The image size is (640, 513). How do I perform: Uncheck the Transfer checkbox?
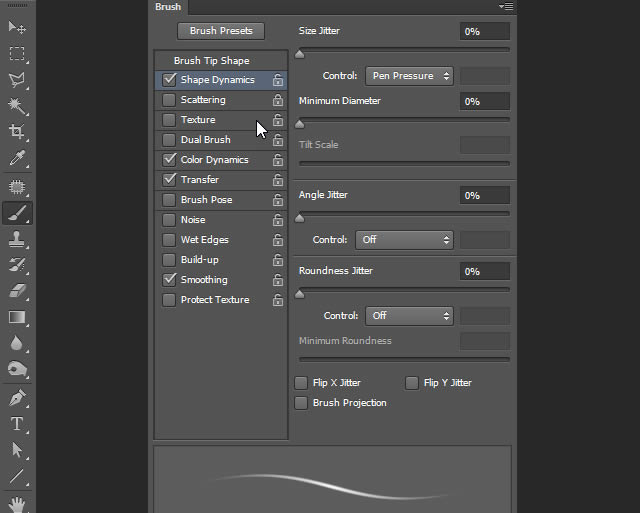(169, 180)
